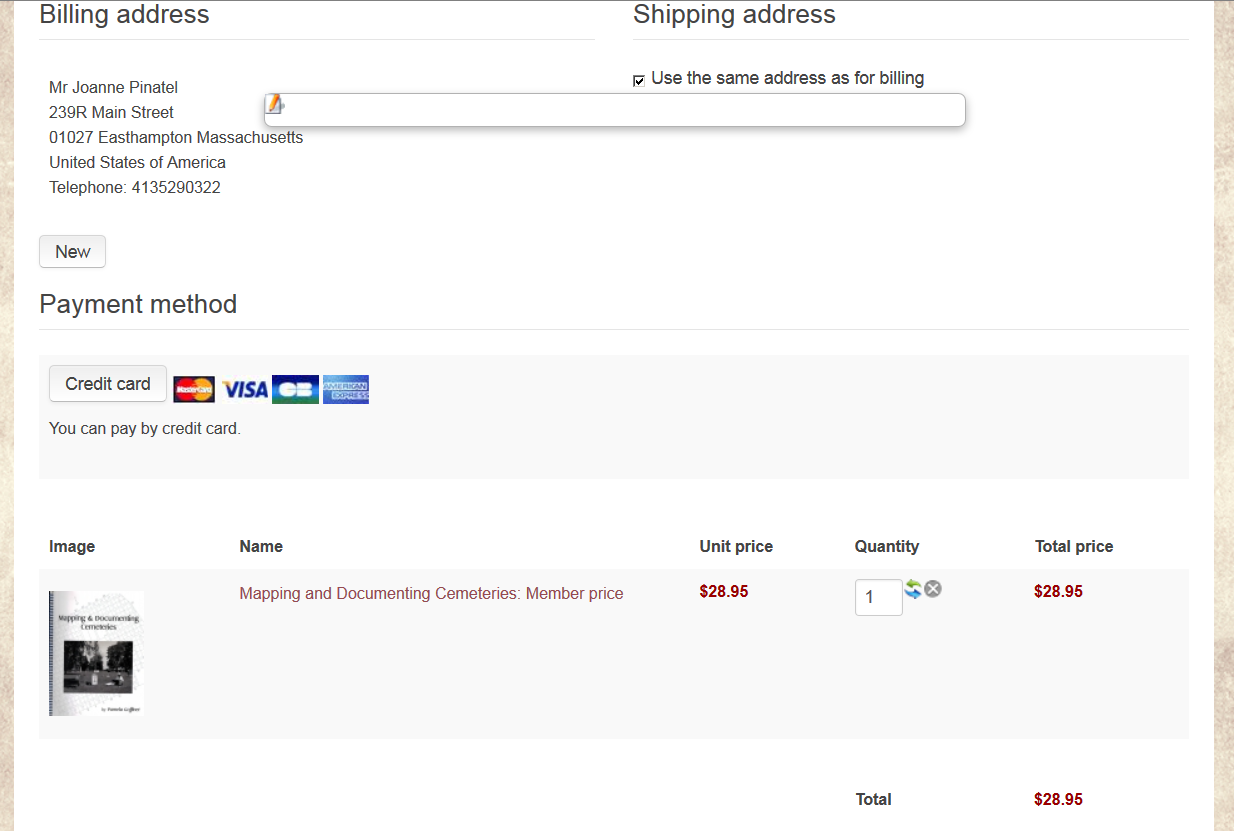The height and width of the screenshot is (831, 1234).
Task: Click the CB card logo
Action: (295, 389)
